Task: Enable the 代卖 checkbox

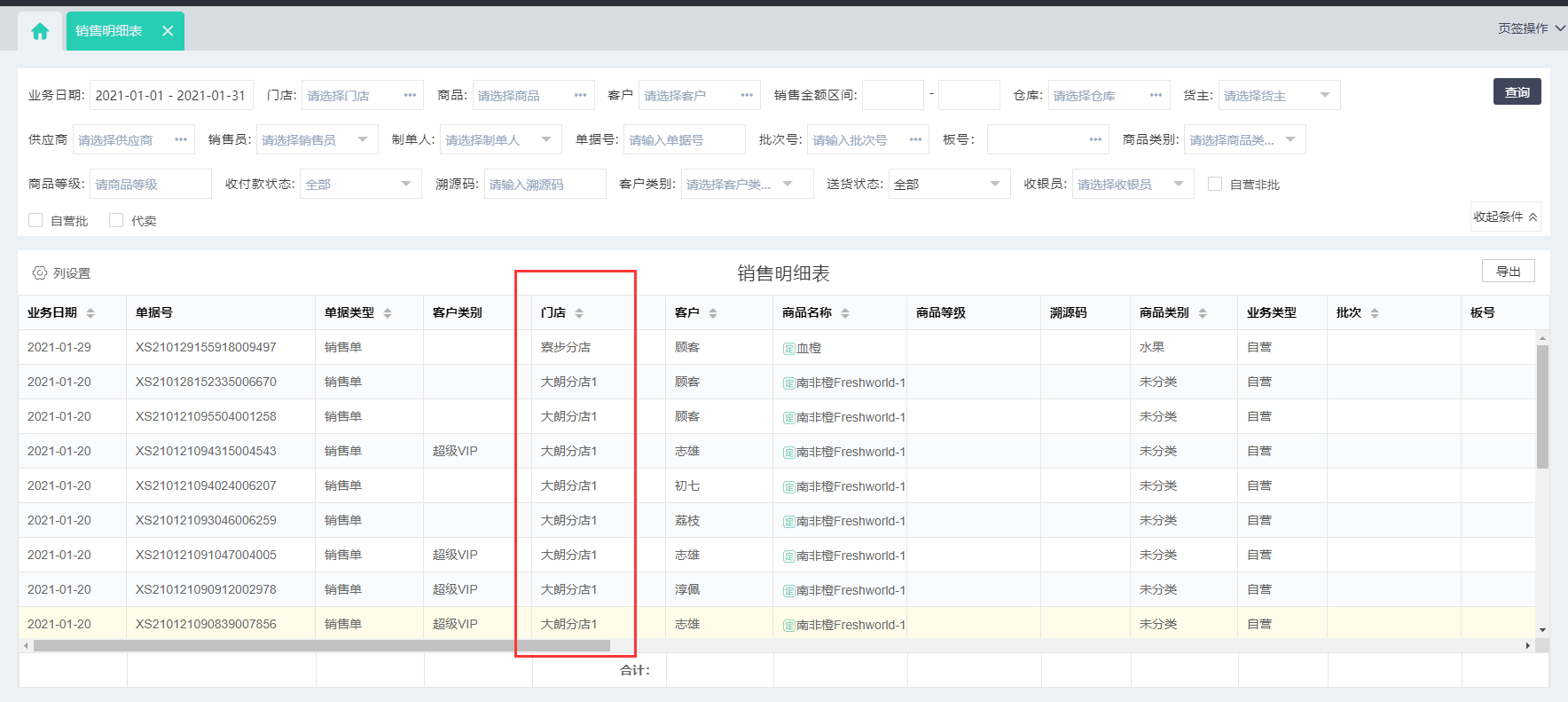Action: (x=116, y=220)
